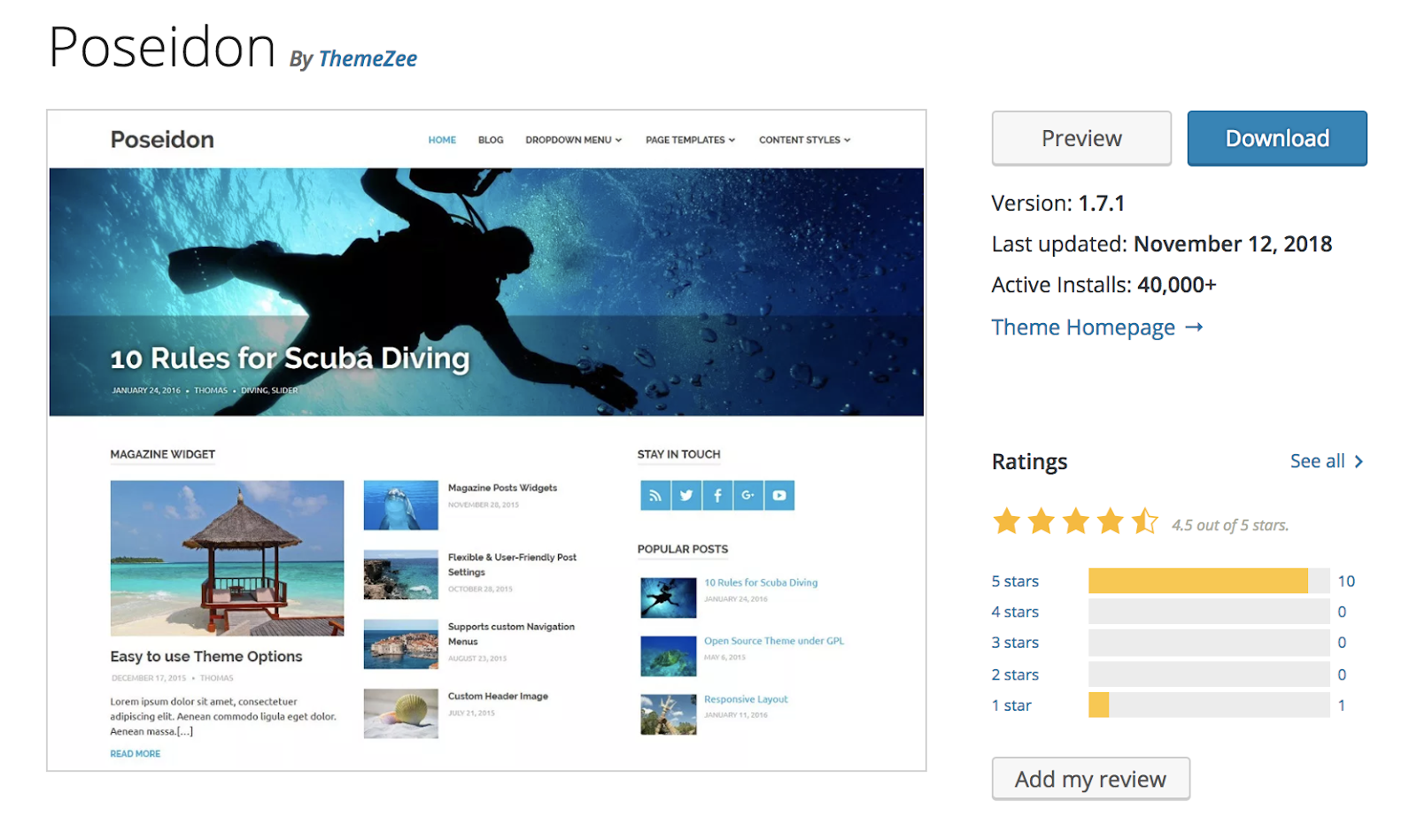Click the Popular Posts heading
This screenshot has width=1417, height=840.
tap(683, 550)
